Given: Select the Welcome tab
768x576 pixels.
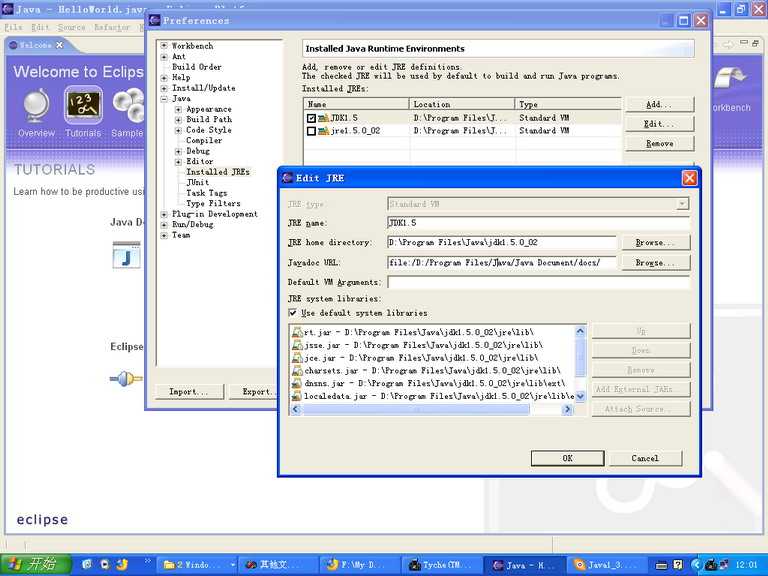Looking at the screenshot, I should [35, 45].
